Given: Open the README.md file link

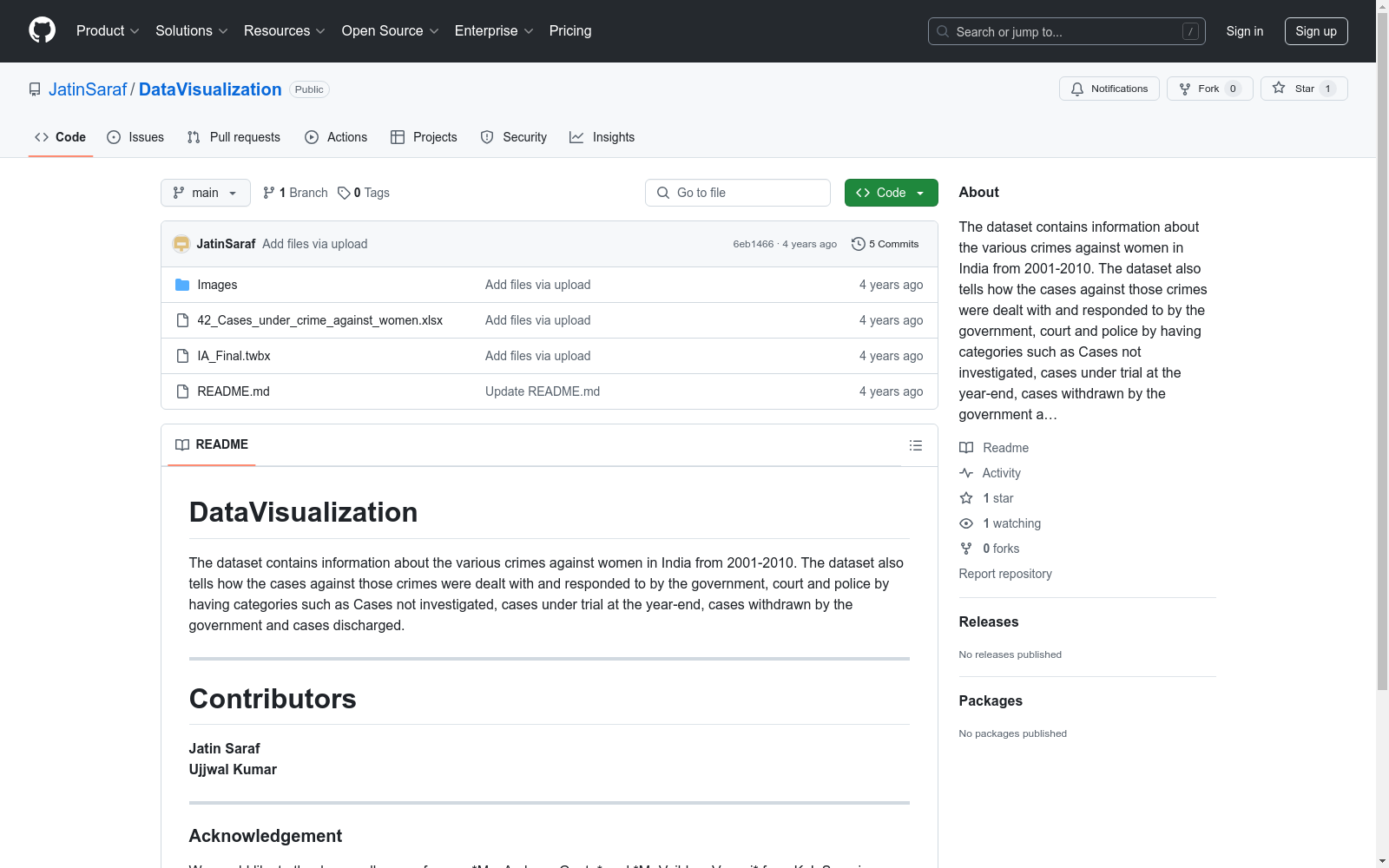Looking at the screenshot, I should click(x=234, y=391).
